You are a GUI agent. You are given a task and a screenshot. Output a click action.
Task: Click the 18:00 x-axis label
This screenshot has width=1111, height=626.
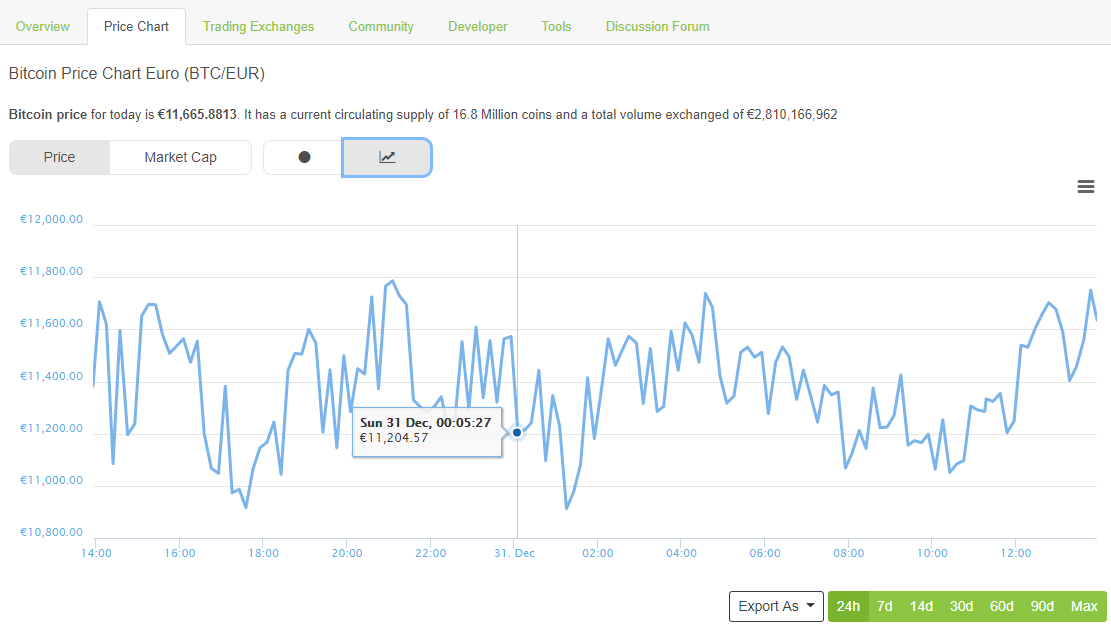264,553
